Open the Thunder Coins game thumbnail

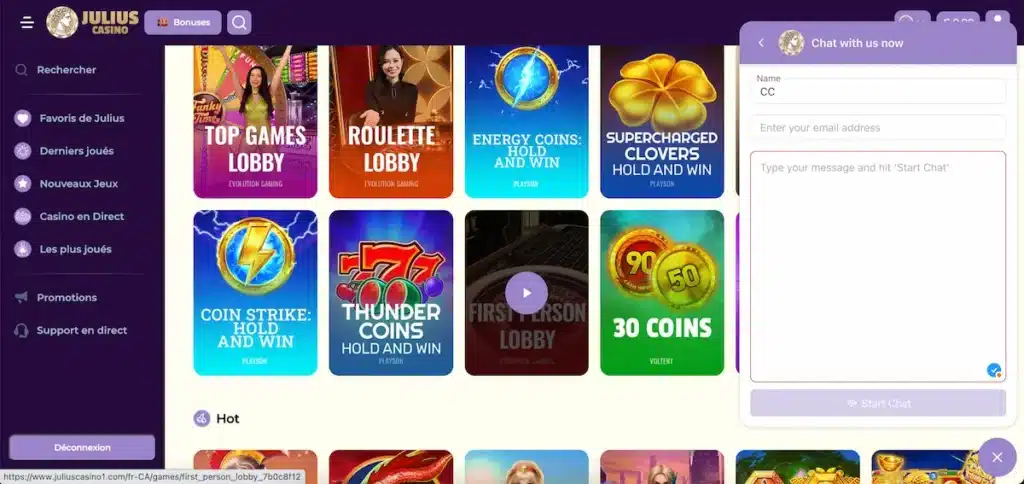[x=391, y=293]
